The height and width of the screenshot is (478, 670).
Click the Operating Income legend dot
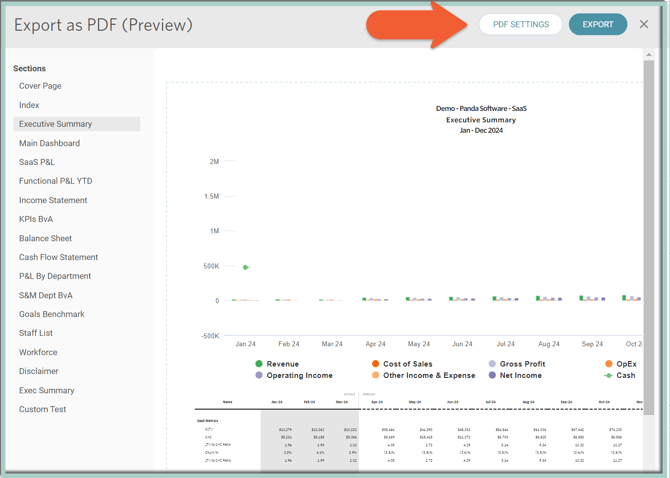[x=259, y=376]
